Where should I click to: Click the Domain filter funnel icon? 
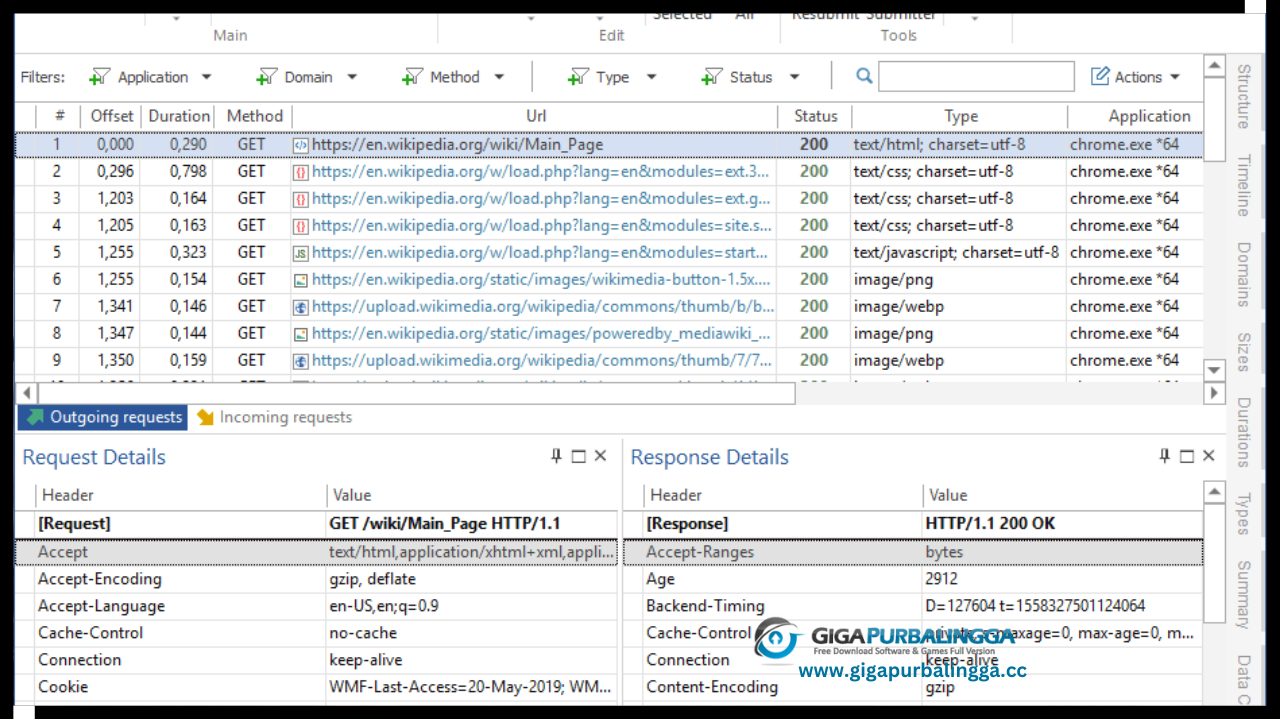click(x=265, y=77)
